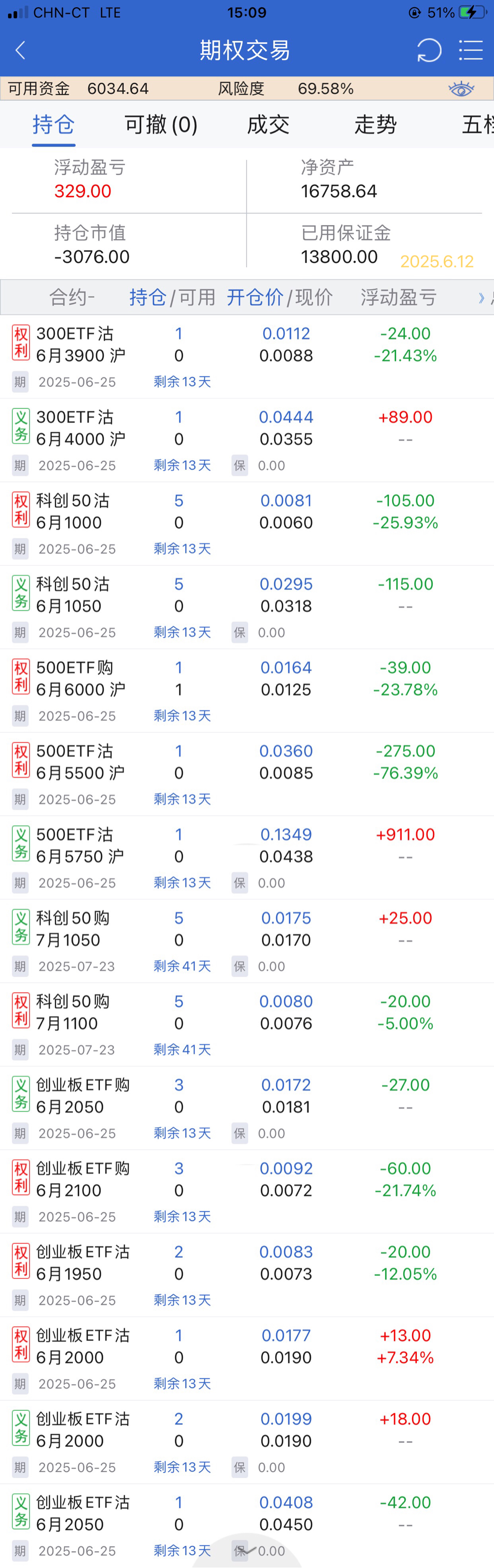The height and width of the screenshot is (1568, 494).
Task: Open the list menu icon
Action: point(470,50)
